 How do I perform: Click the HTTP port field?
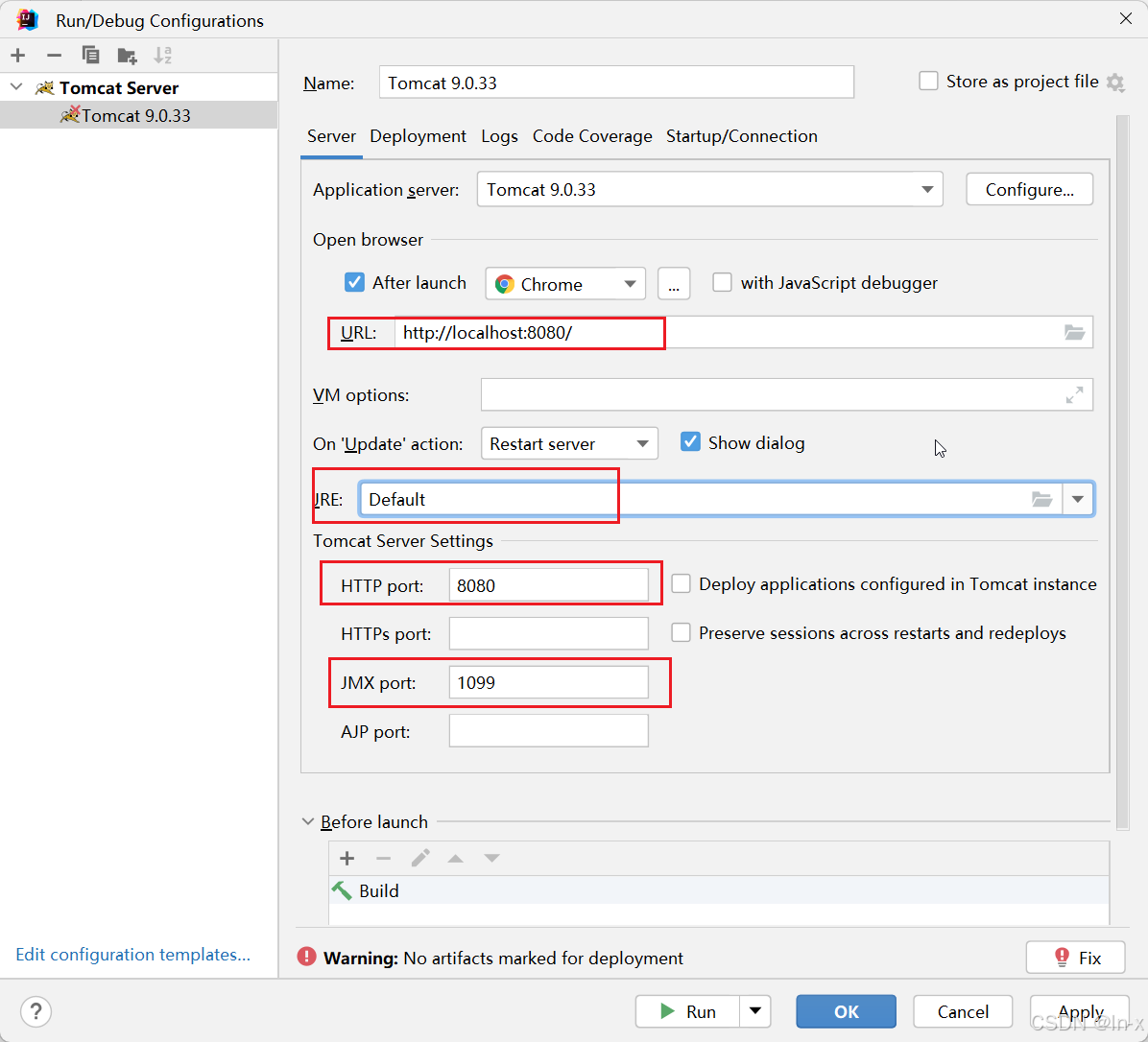click(x=548, y=585)
